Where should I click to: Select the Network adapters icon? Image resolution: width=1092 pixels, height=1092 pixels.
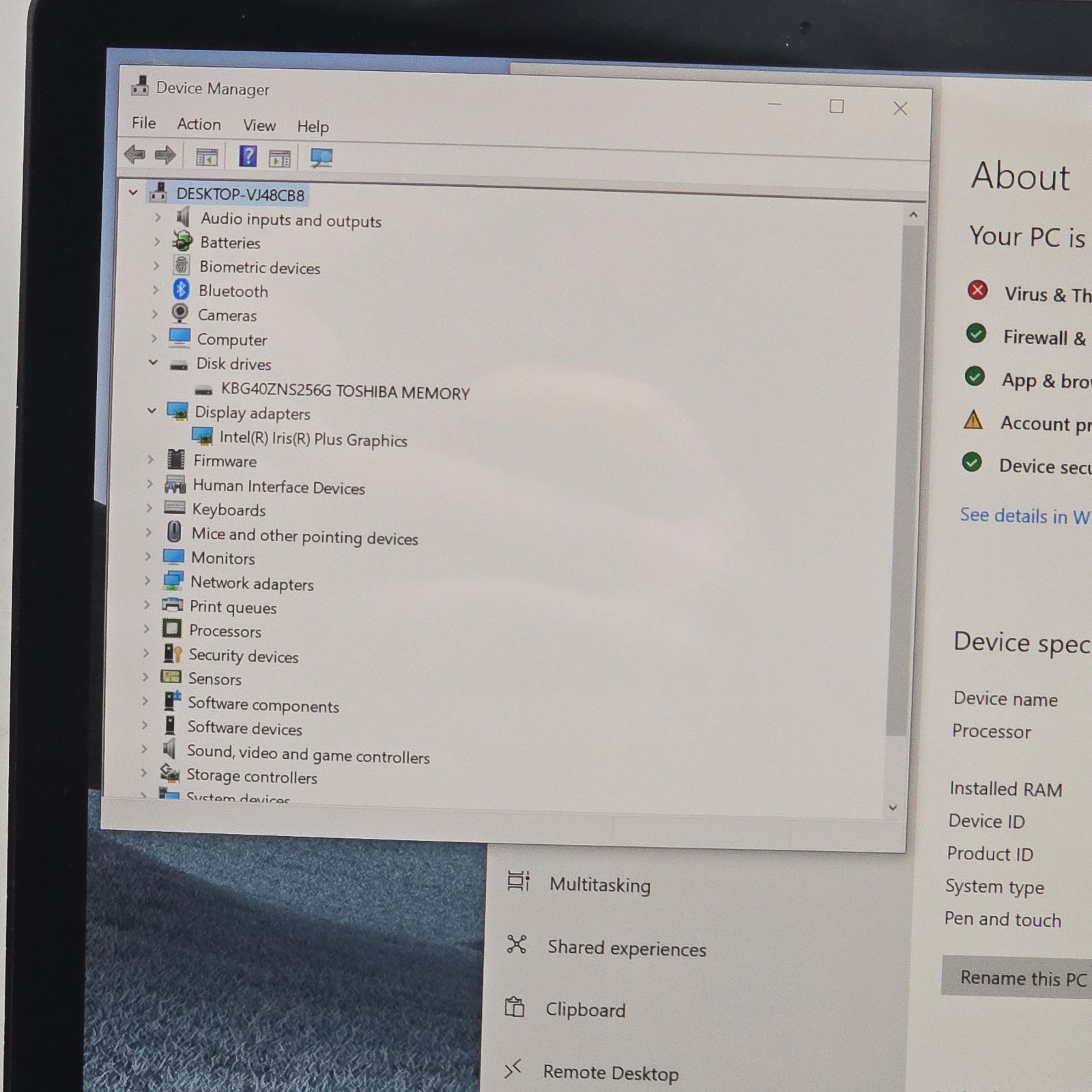[x=173, y=581]
